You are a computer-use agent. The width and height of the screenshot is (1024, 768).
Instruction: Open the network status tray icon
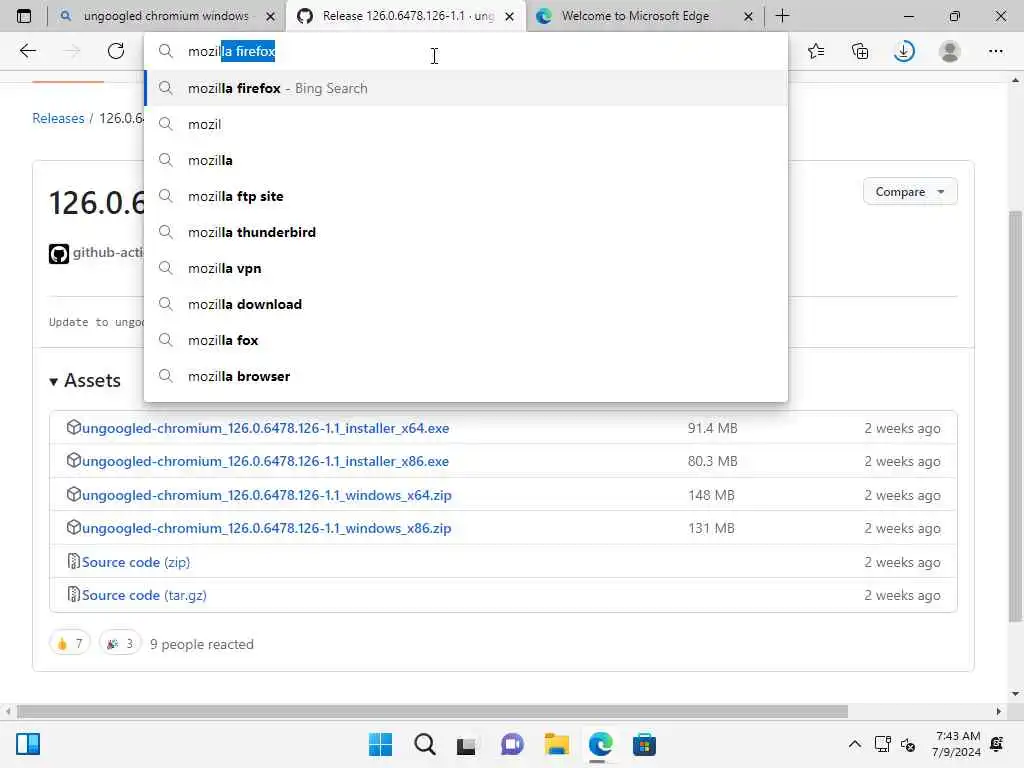pyautogui.click(x=882, y=744)
